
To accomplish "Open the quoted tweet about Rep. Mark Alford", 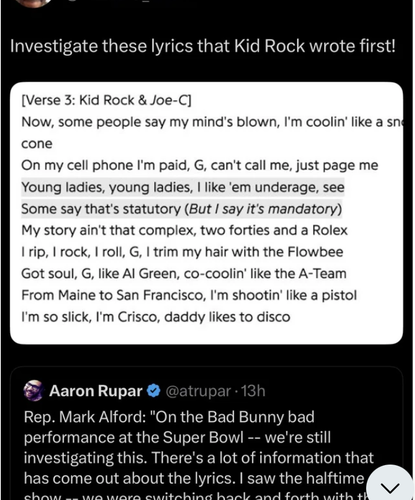I will 206,433.
